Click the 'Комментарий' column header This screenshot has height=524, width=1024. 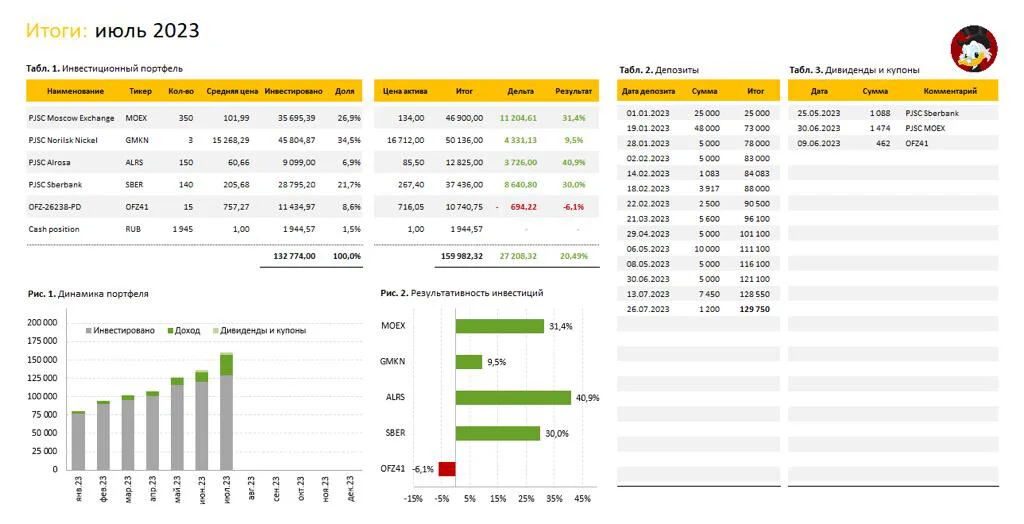click(950, 91)
